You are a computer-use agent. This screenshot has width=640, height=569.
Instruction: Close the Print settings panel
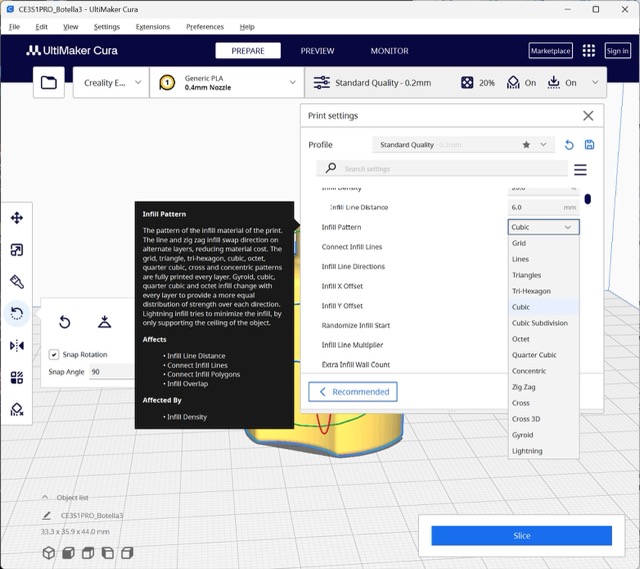588,116
